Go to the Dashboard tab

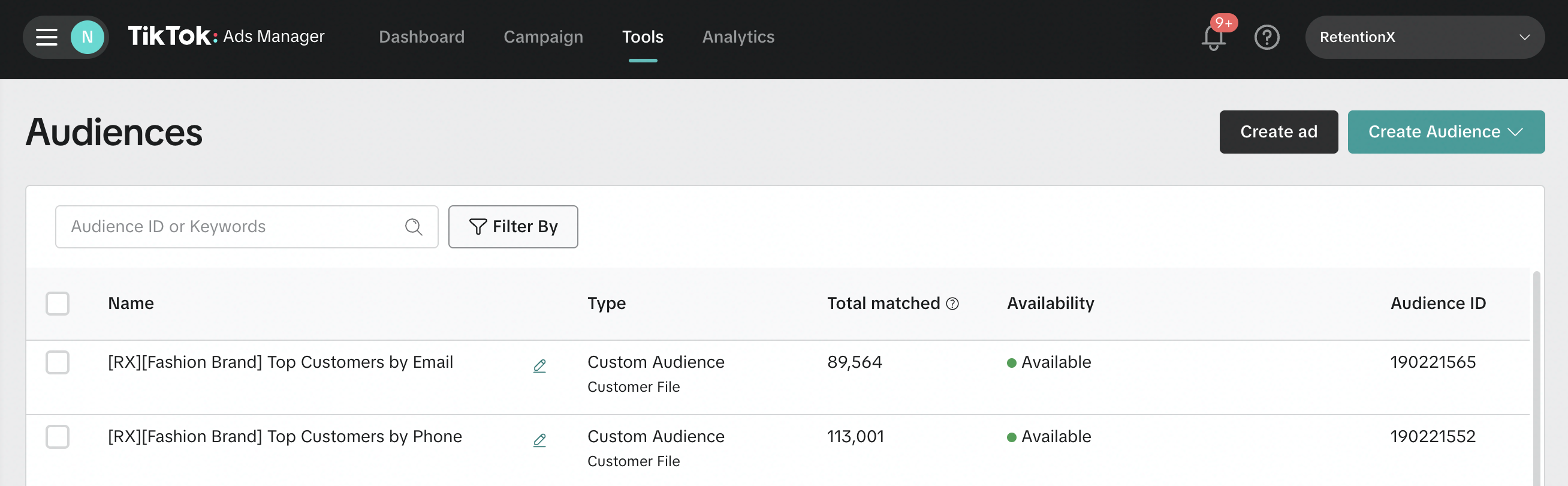tap(421, 37)
